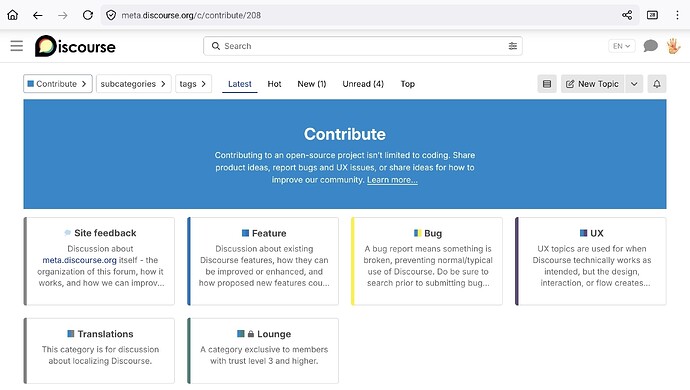Open the Contribute category dropdown
This screenshot has width=690, height=390.
pyautogui.click(x=58, y=84)
